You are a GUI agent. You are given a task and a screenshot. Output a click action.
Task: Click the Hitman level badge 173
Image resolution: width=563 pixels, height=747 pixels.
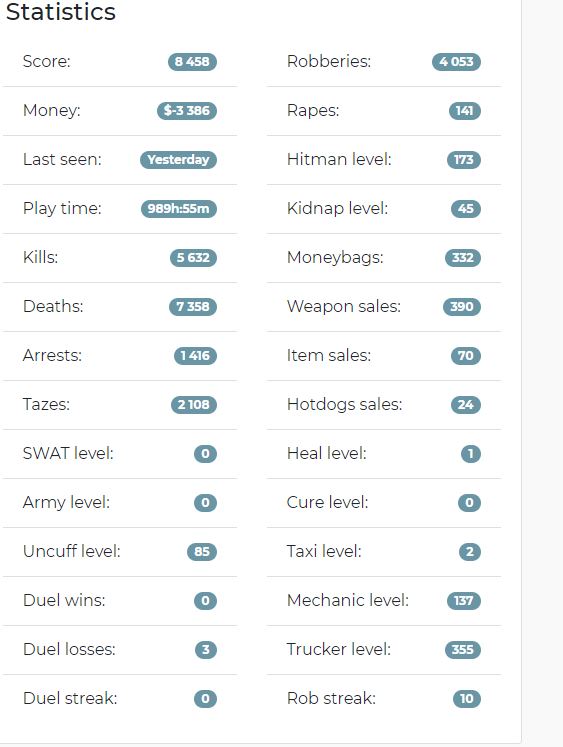(464, 160)
